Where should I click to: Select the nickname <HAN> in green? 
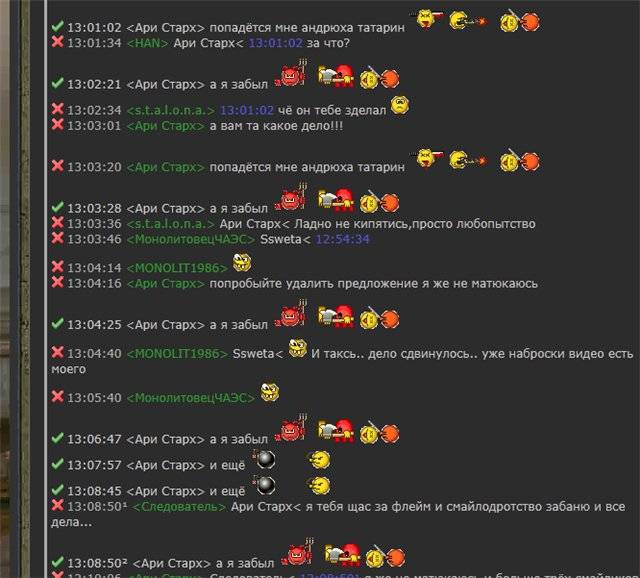point(148,43)
